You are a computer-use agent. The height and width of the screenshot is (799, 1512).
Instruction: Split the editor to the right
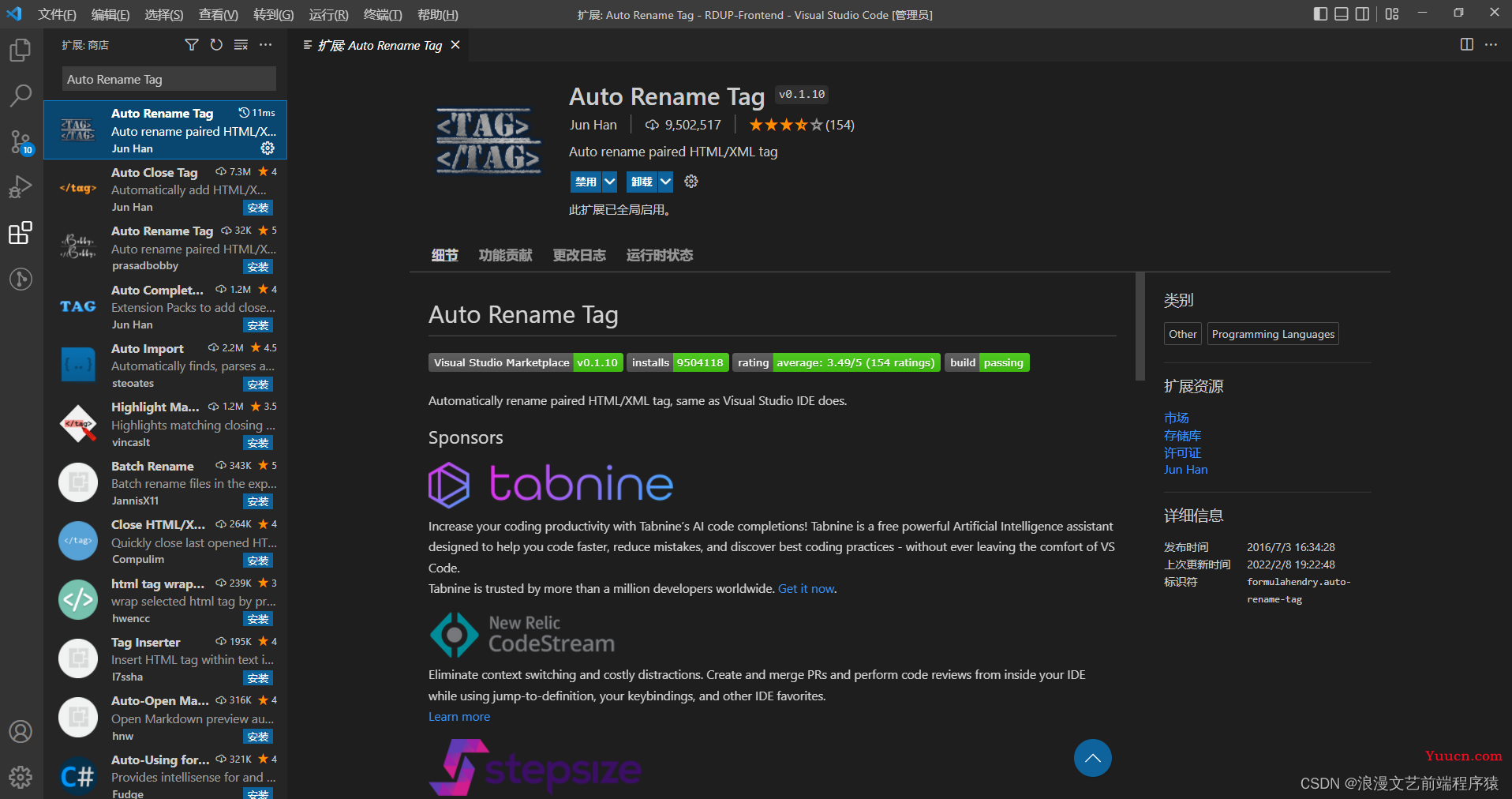(1466, 45)
